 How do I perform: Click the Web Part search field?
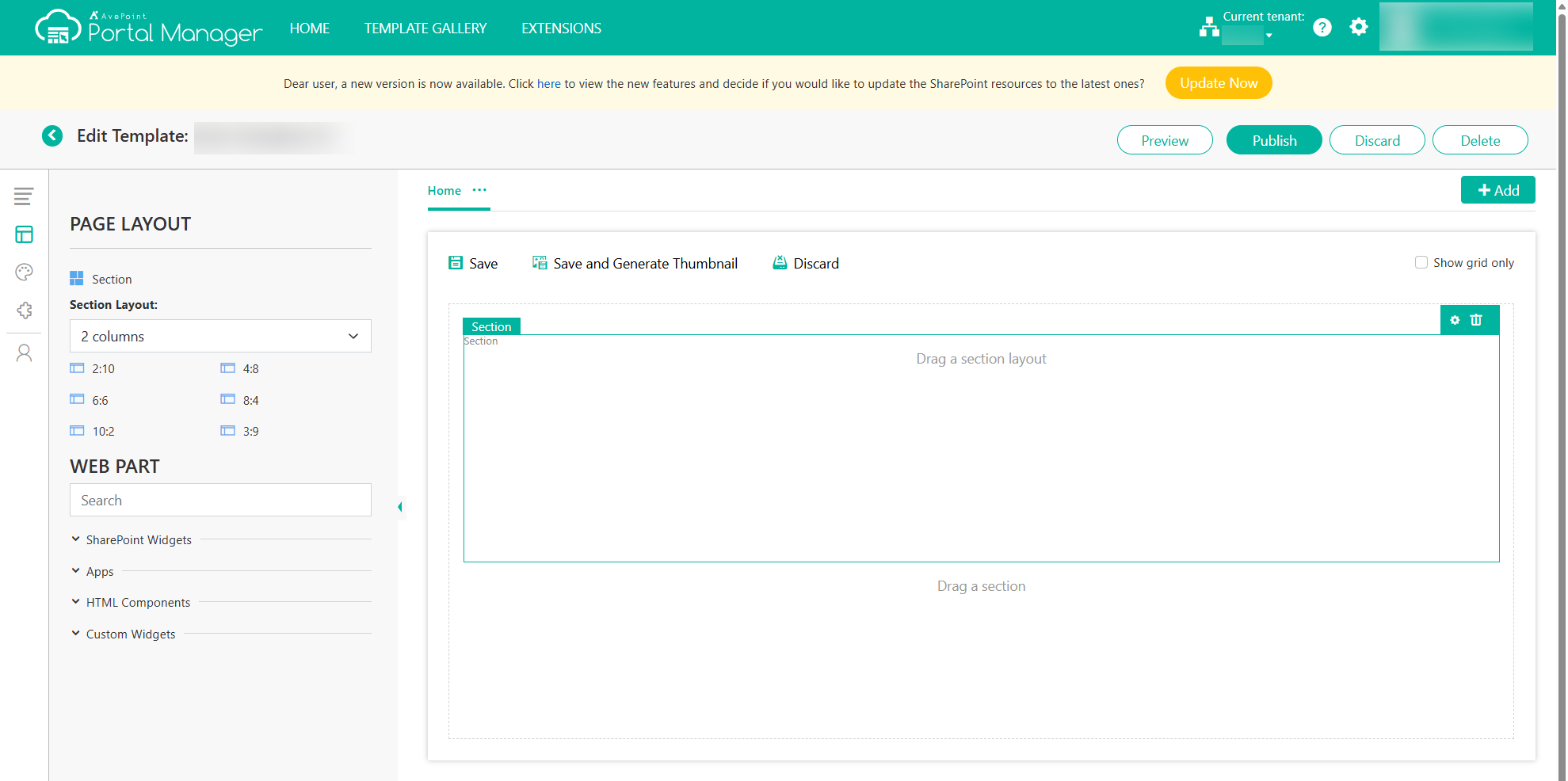point(220,500)
